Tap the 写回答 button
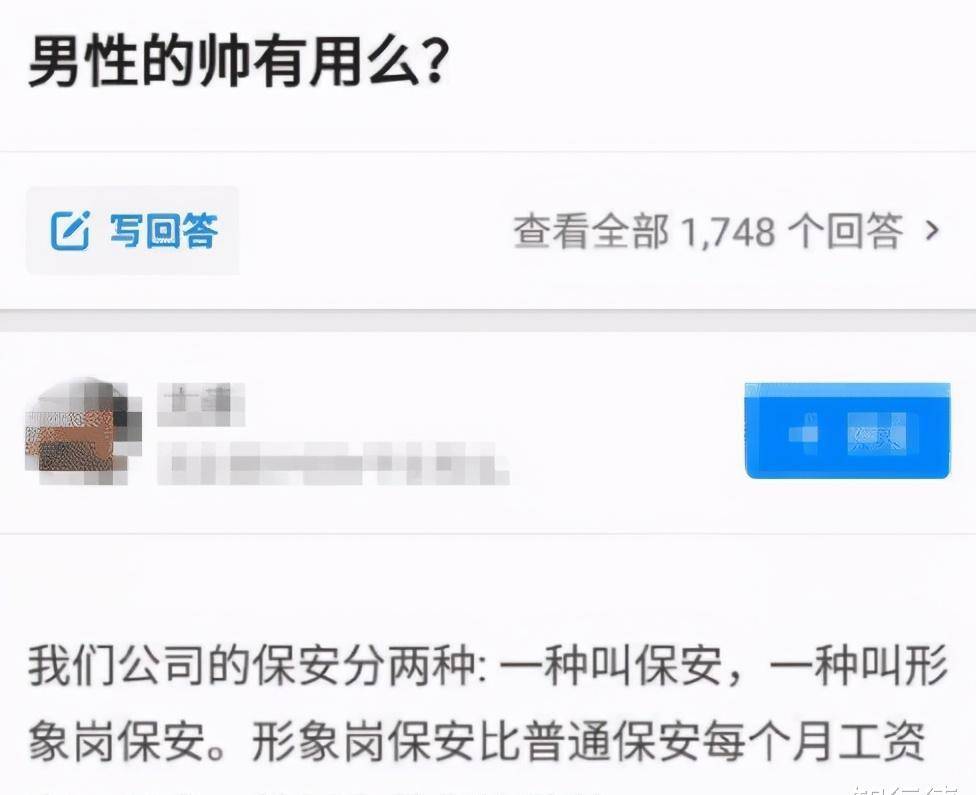Viewport: 976px width, 795px height. click(x=132, y=230)
